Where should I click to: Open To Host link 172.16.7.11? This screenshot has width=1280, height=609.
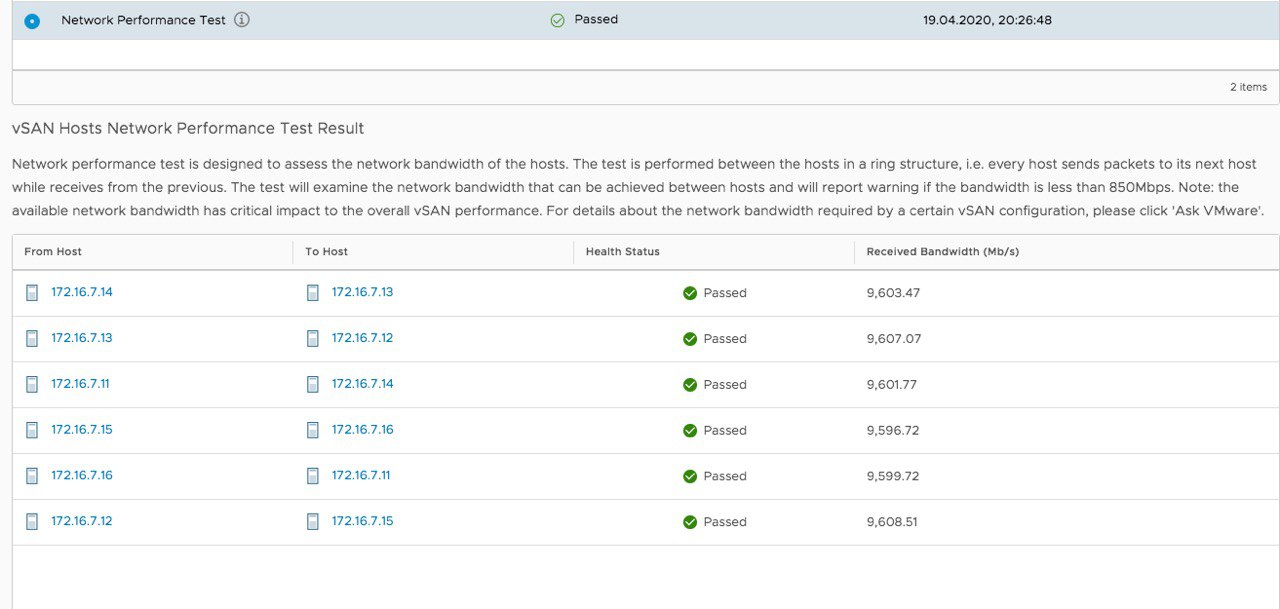pyautogui.click(x=361, y=475)
